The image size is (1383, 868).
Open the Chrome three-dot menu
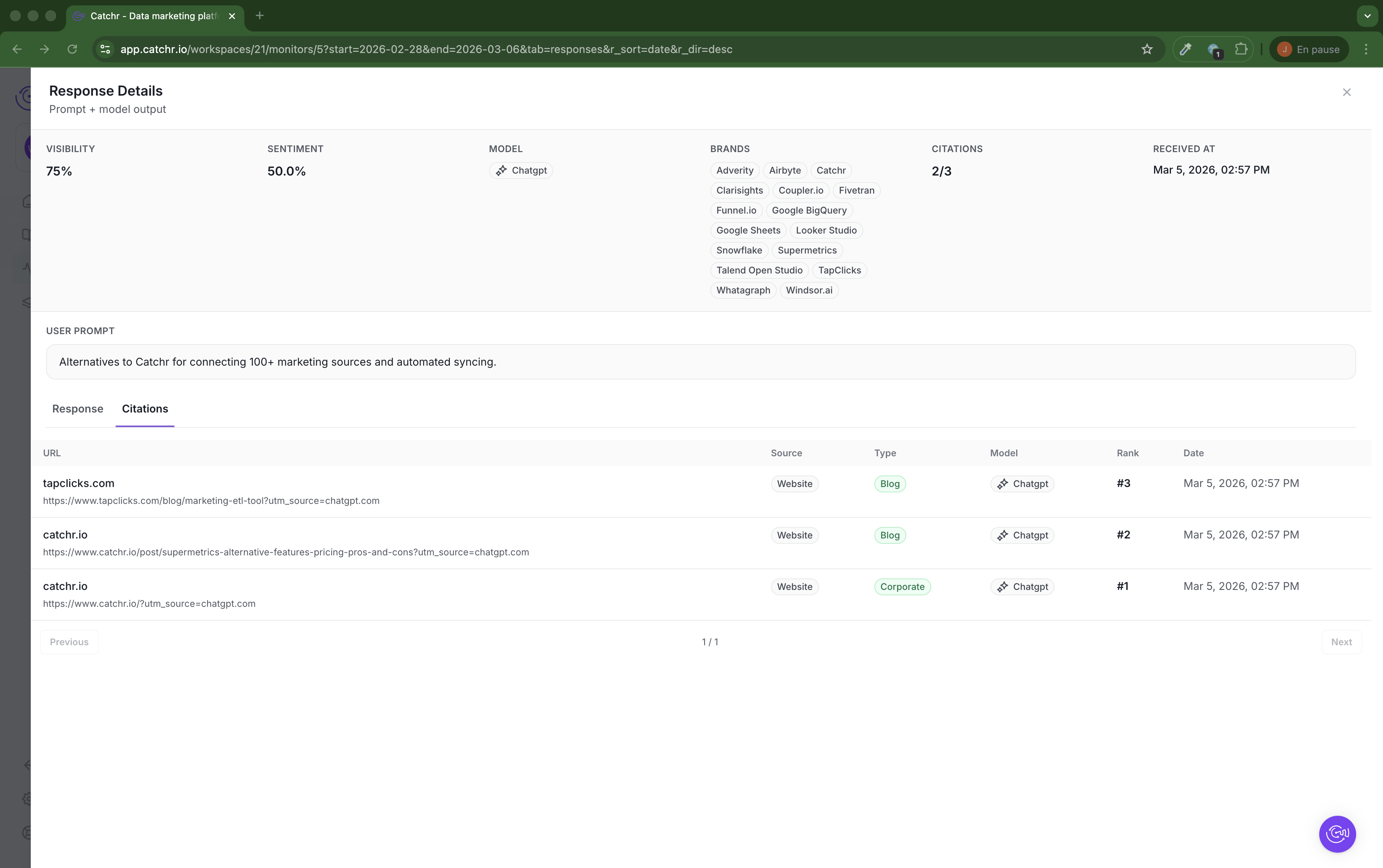(1366, 50)
